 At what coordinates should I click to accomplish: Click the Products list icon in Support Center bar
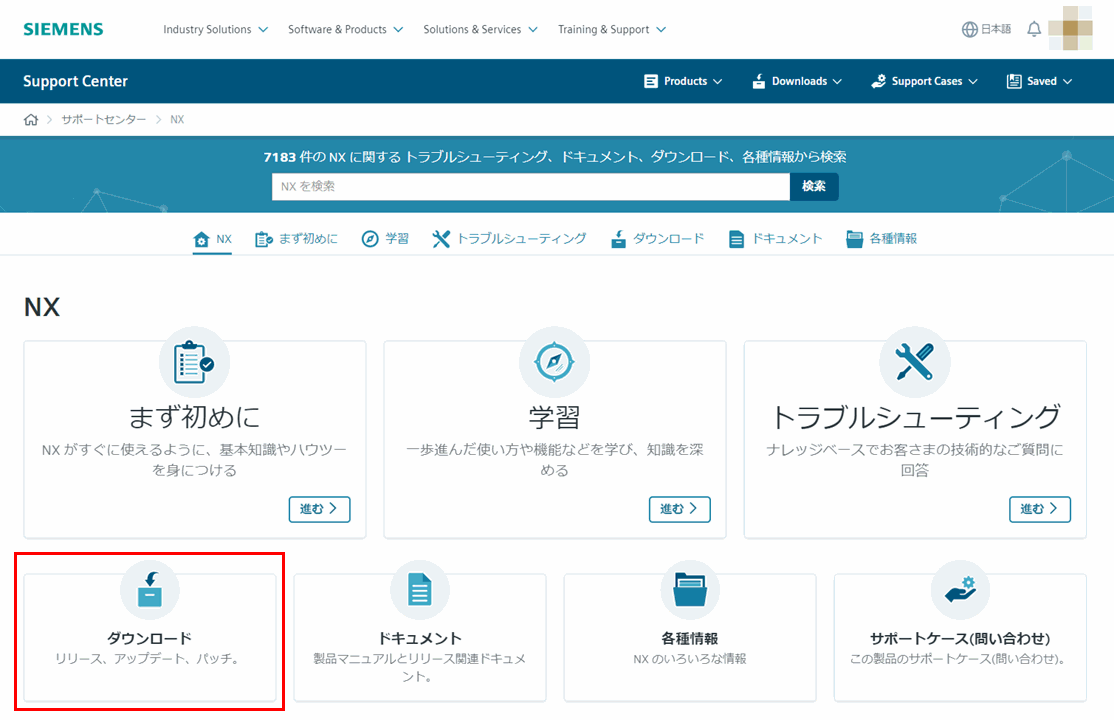pyautogui.click(x=650, y=81)
